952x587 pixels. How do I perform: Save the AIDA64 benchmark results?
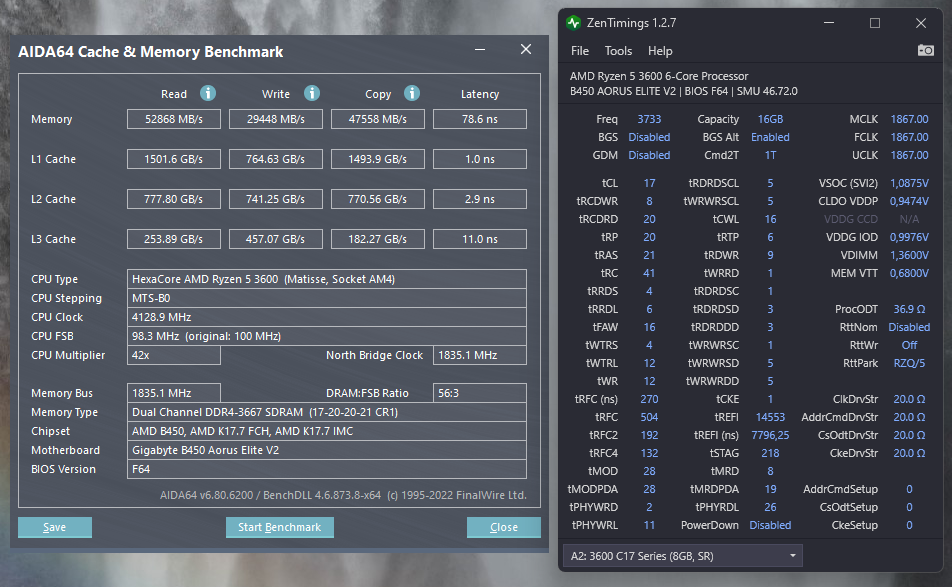tap(55, 527)
